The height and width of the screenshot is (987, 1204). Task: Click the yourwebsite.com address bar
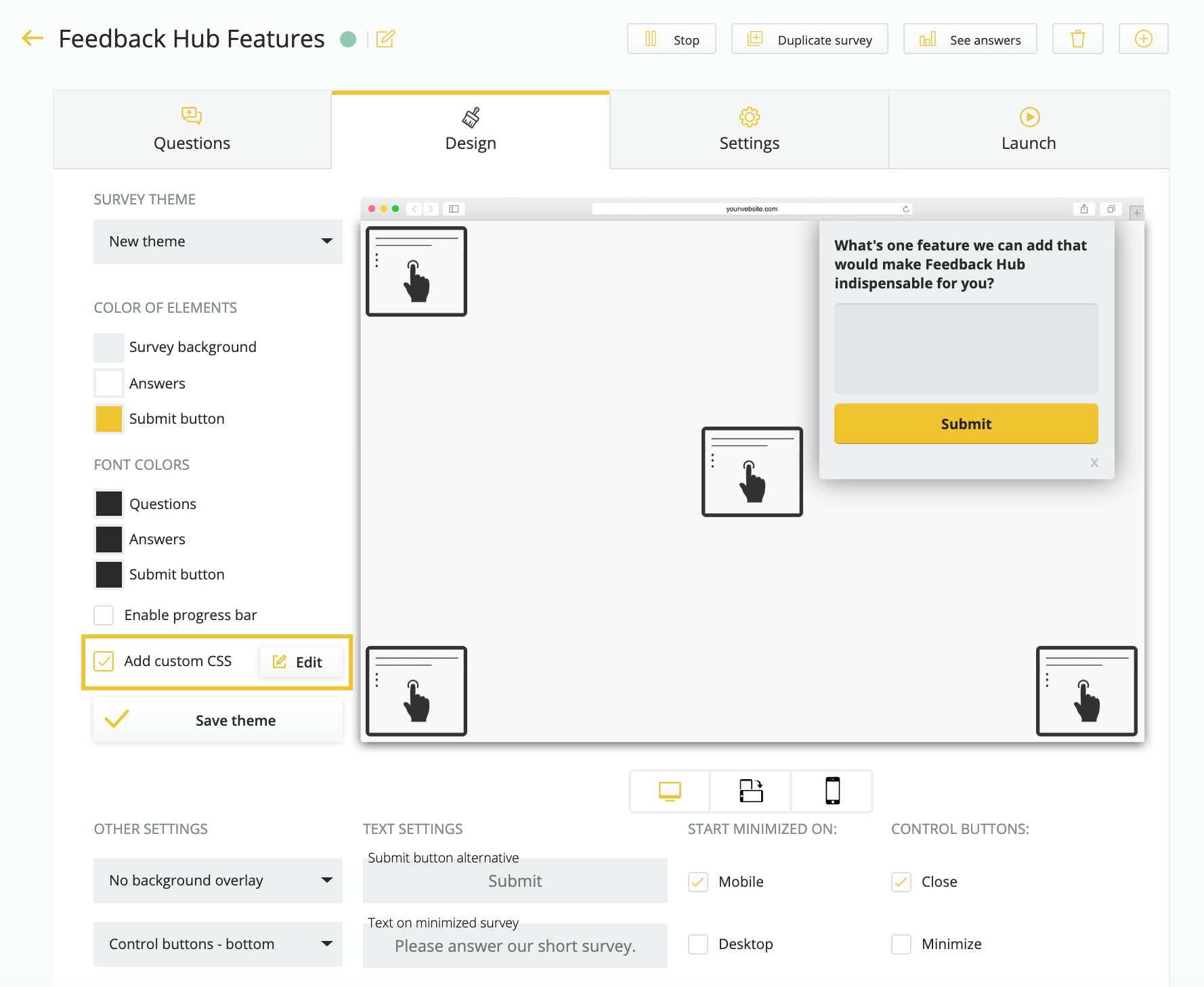752,209
